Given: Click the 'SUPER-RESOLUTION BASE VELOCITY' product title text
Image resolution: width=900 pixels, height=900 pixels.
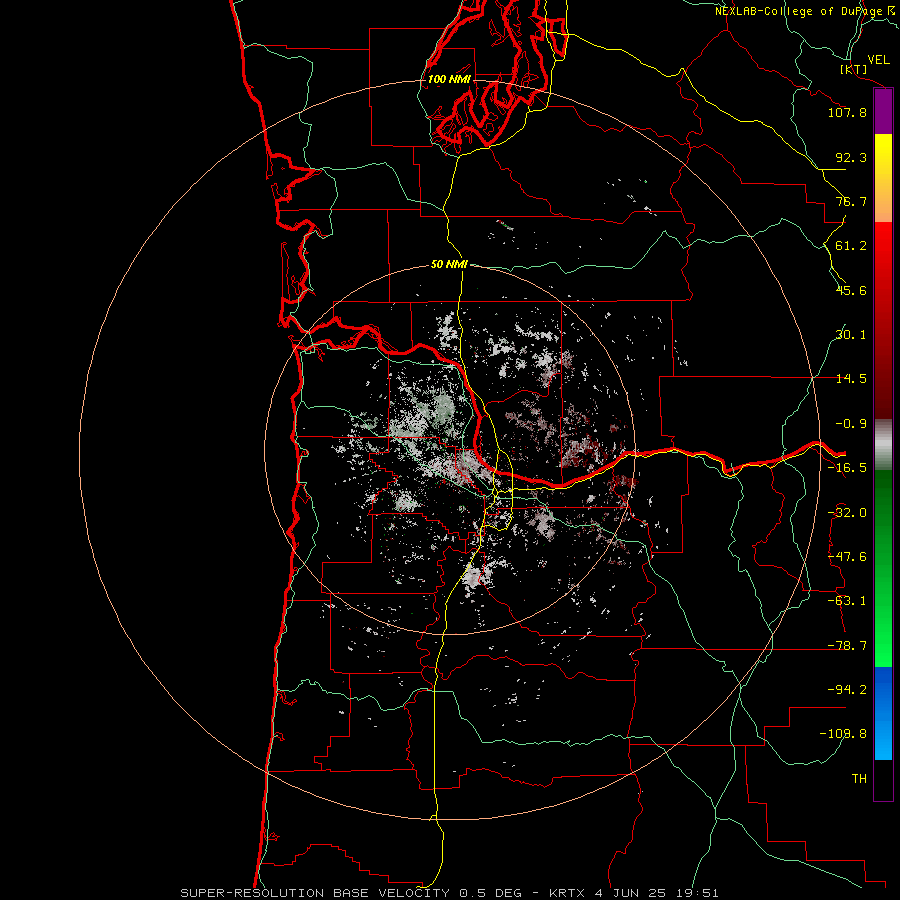Looking at the screenshot, I should tap(317, 893).
